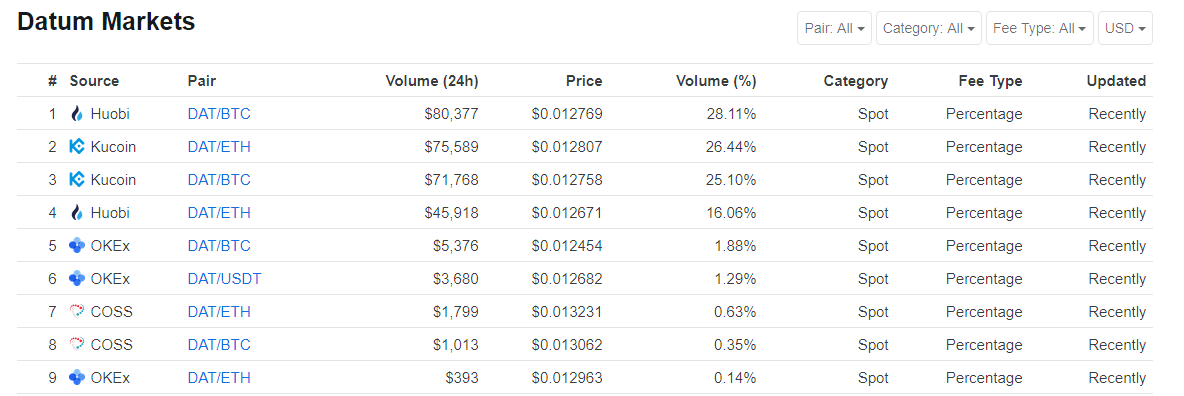Click the Huobi flame icon in row 1
Viewport: 1184px width, 396px height.
[76, 114]
